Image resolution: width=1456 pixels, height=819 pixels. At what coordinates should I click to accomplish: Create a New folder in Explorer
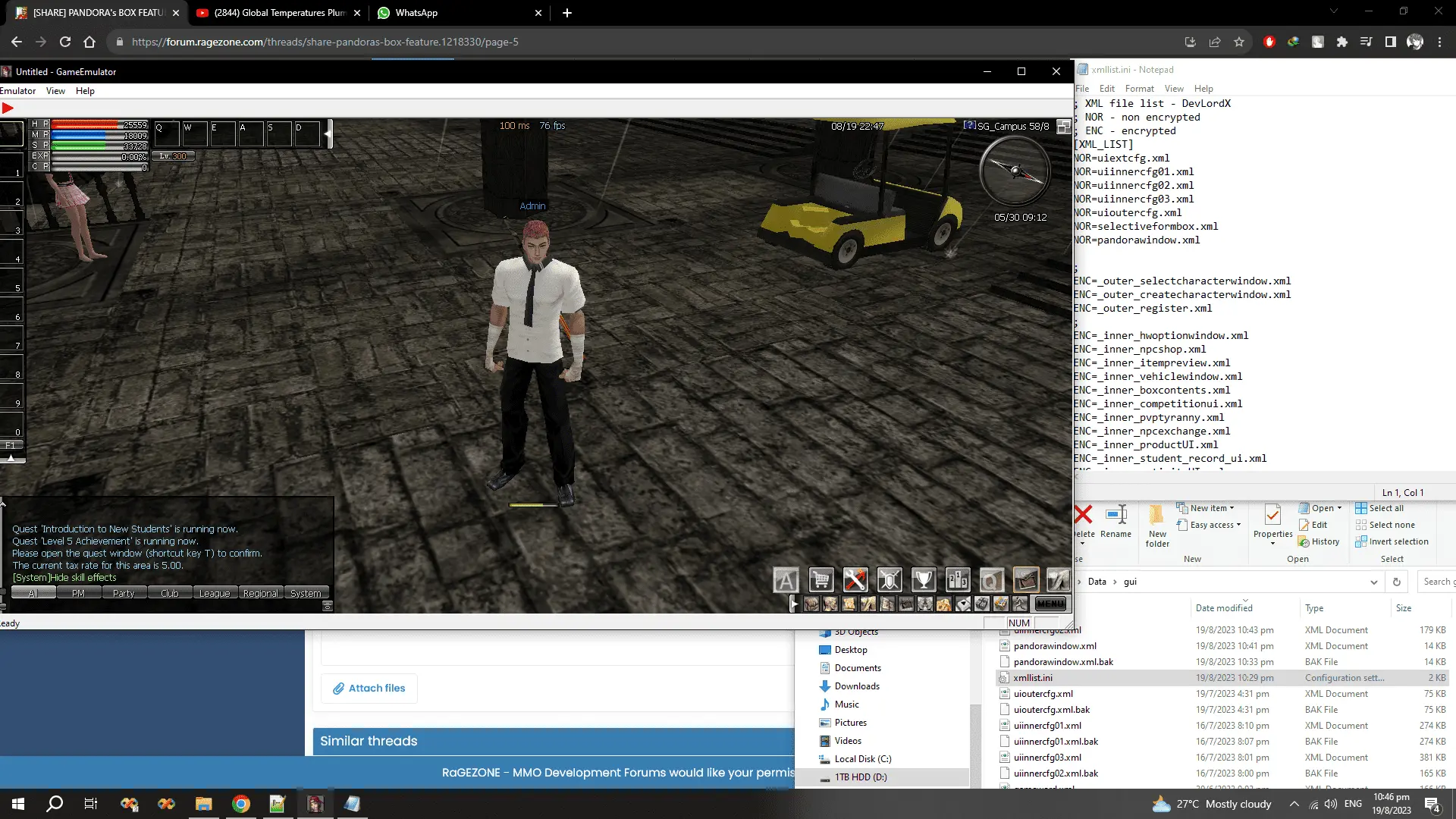(1157, 525)
